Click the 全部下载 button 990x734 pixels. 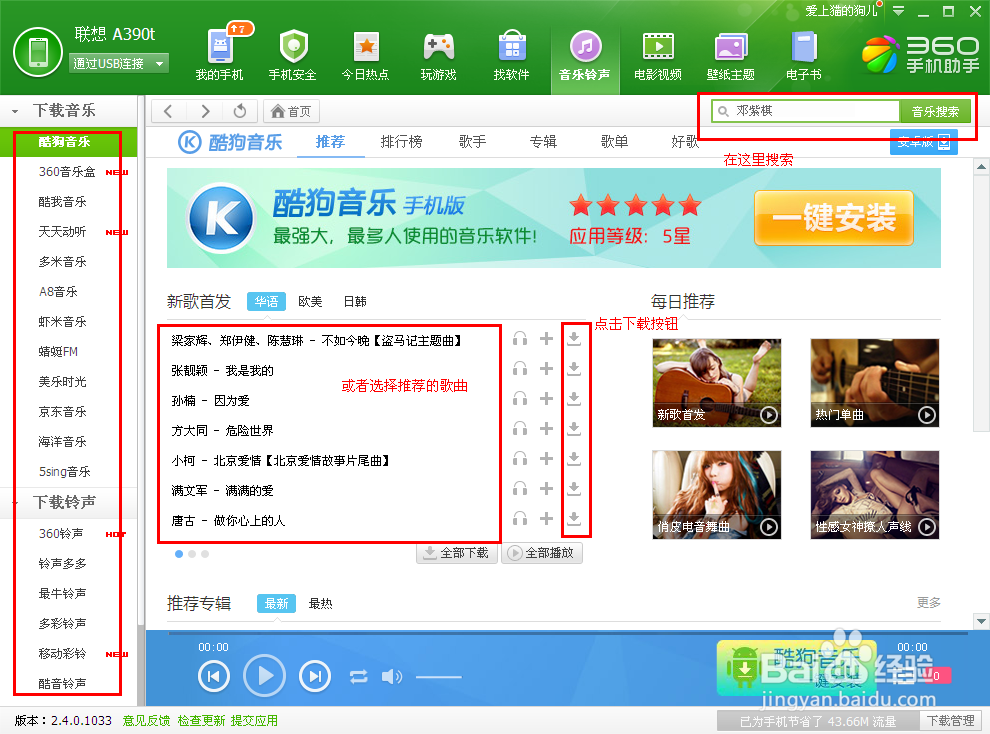(x=457, y=553)
